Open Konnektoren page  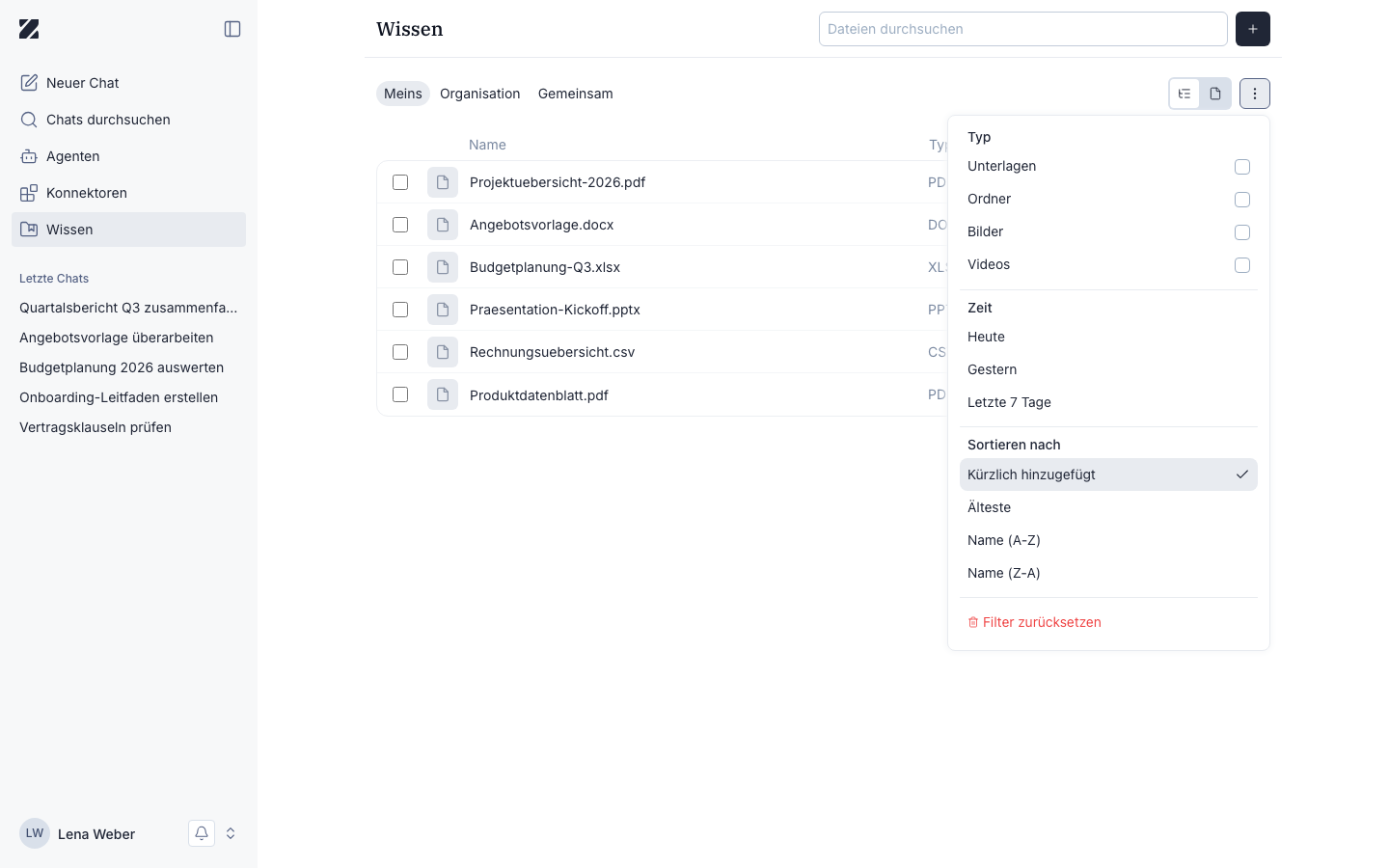click(128, 193)
